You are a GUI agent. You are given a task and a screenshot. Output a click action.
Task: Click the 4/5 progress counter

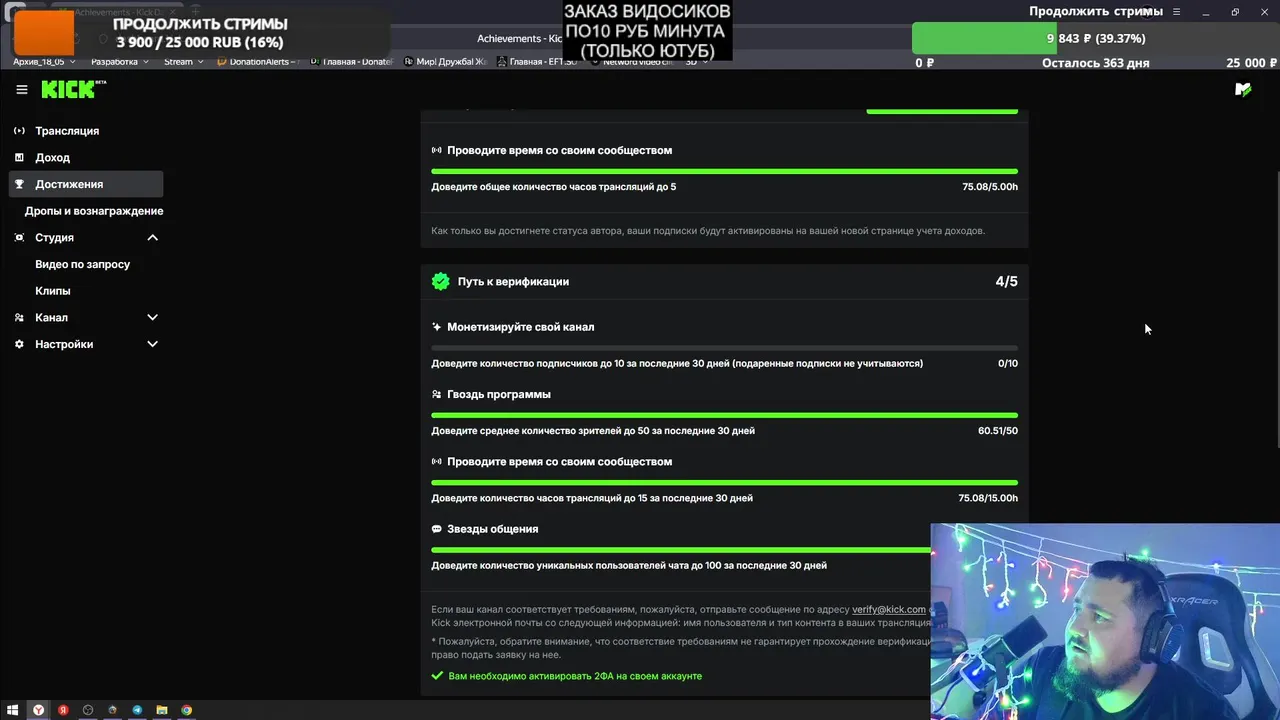[x=1006, y=282]
